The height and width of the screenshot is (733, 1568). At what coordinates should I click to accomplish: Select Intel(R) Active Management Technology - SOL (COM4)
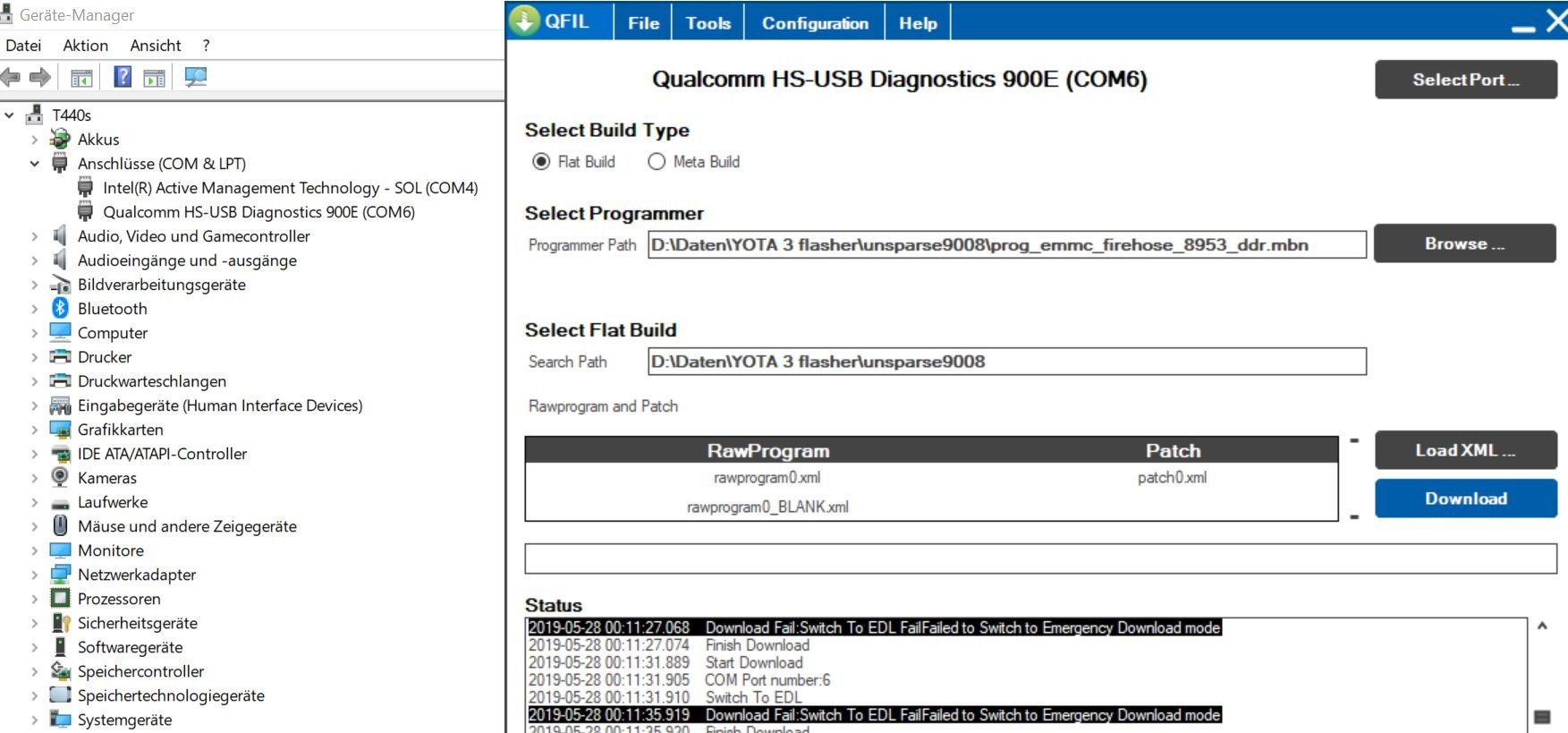(290, 187)
